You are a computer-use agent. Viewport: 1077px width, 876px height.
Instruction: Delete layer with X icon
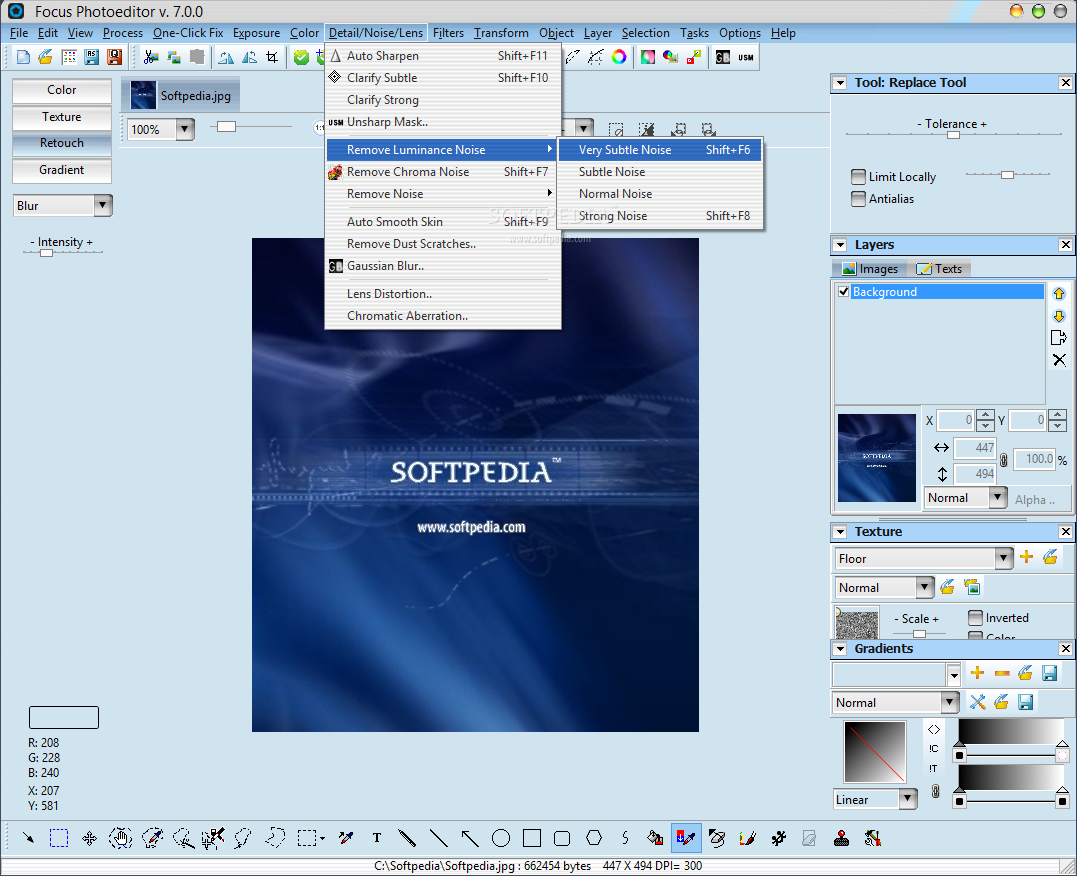(1059, 360)
